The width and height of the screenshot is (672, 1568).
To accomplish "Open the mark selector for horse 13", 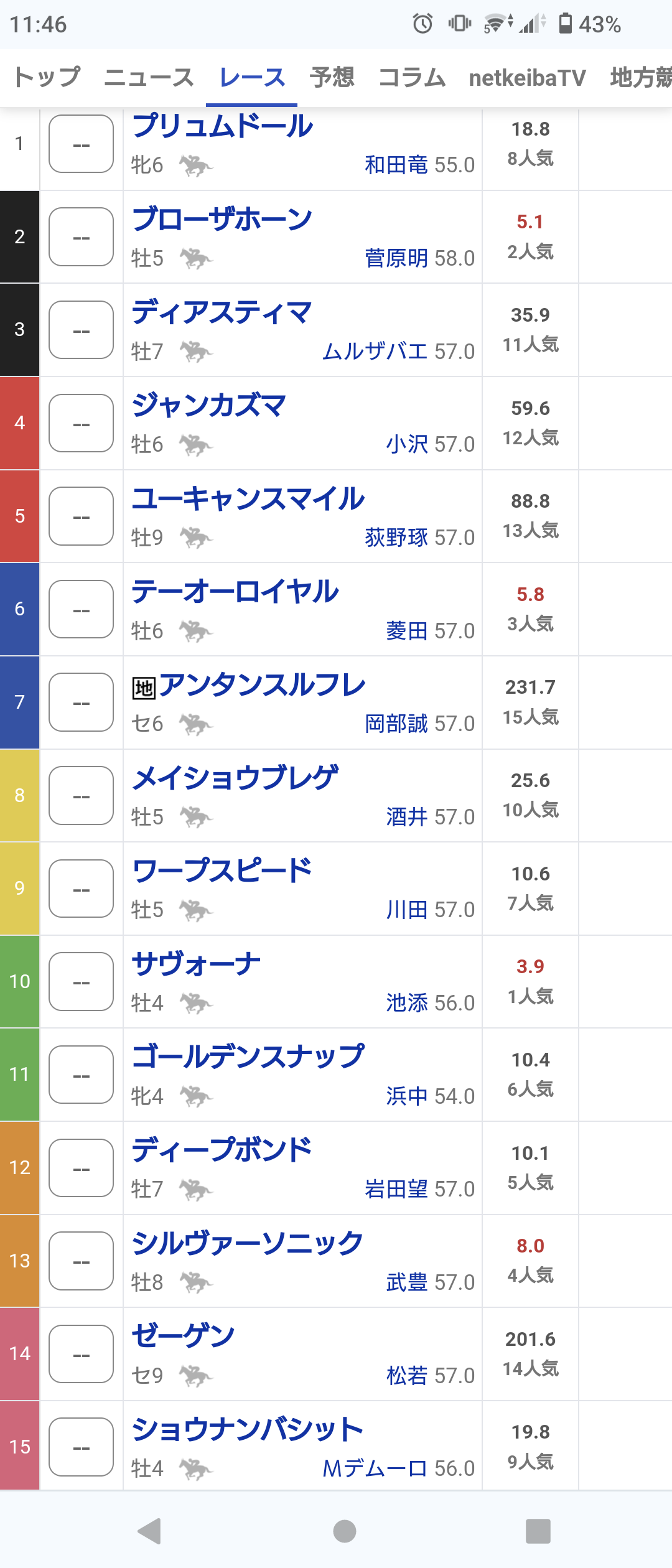I will pyautogui.click(x=81, y=1261).
